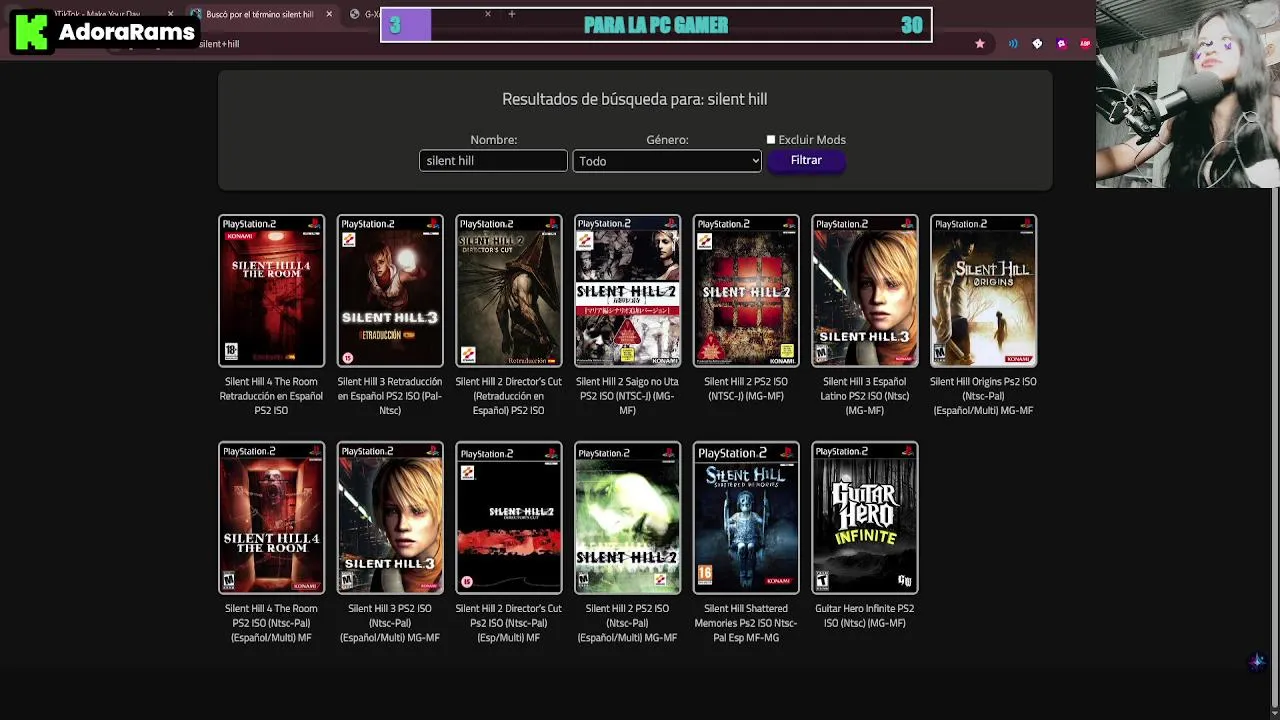Click the Silent Hill 2 Saigo no Uta cover
Viewport: 1280px width, 720px height.
coord(627,291)
